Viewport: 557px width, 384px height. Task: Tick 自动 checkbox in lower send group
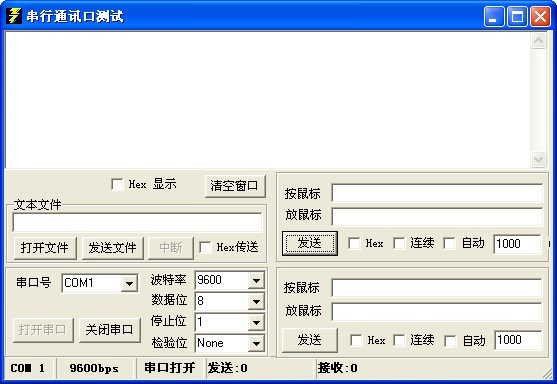(450, 341)
